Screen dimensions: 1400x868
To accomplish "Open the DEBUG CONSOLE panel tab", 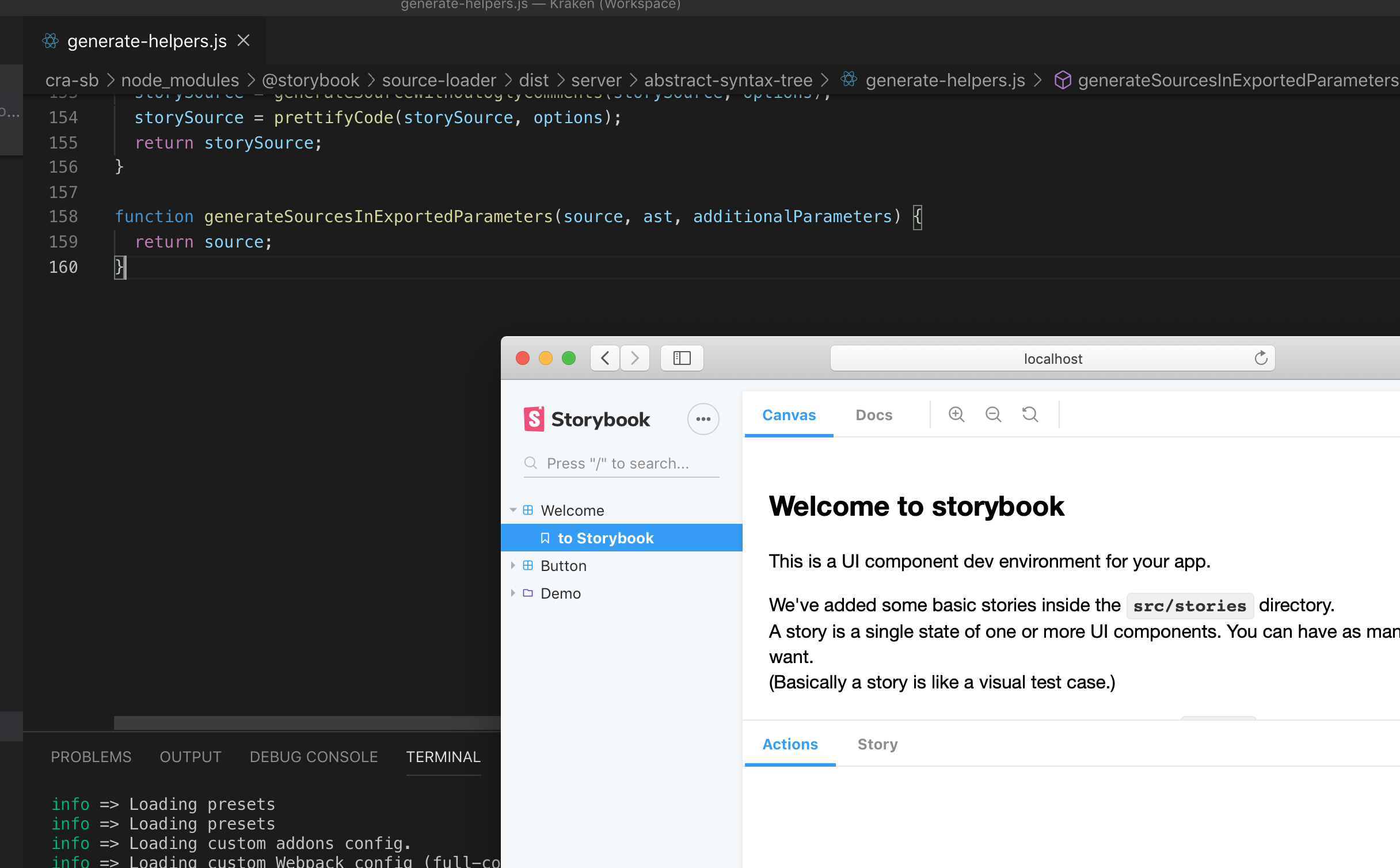I will click(313, 757).
